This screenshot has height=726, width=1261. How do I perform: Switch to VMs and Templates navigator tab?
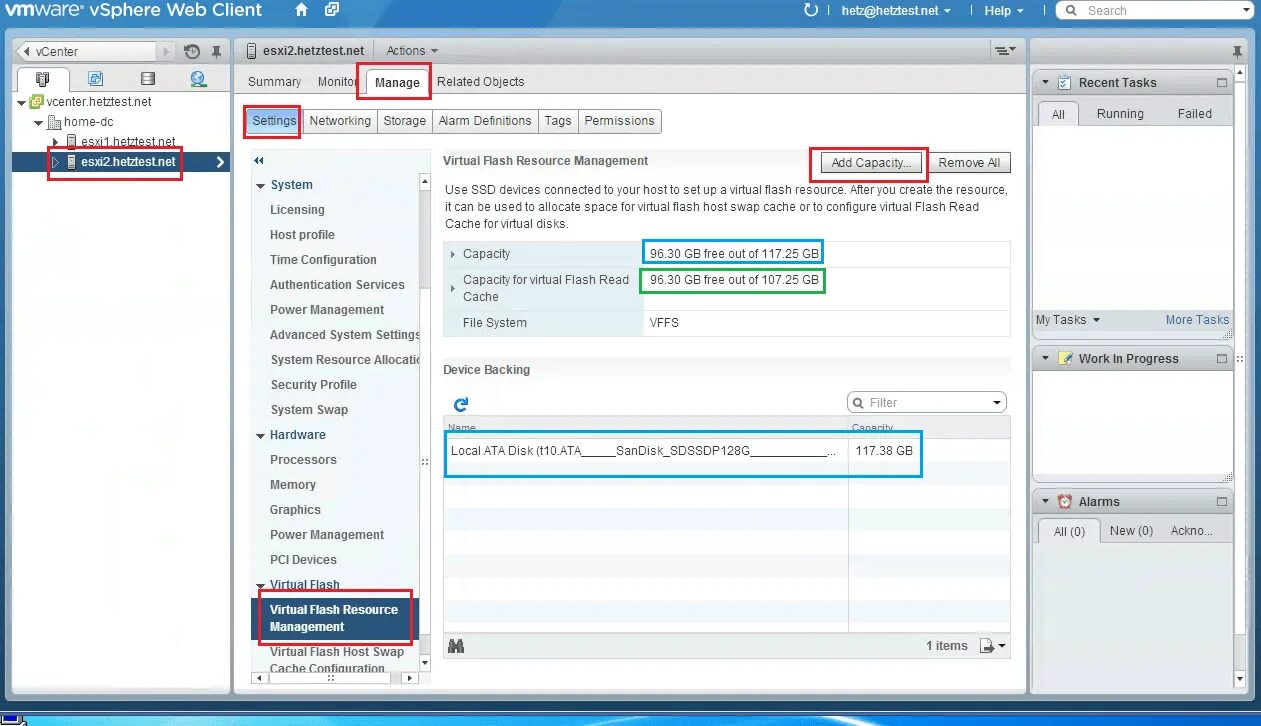[96, 79]
